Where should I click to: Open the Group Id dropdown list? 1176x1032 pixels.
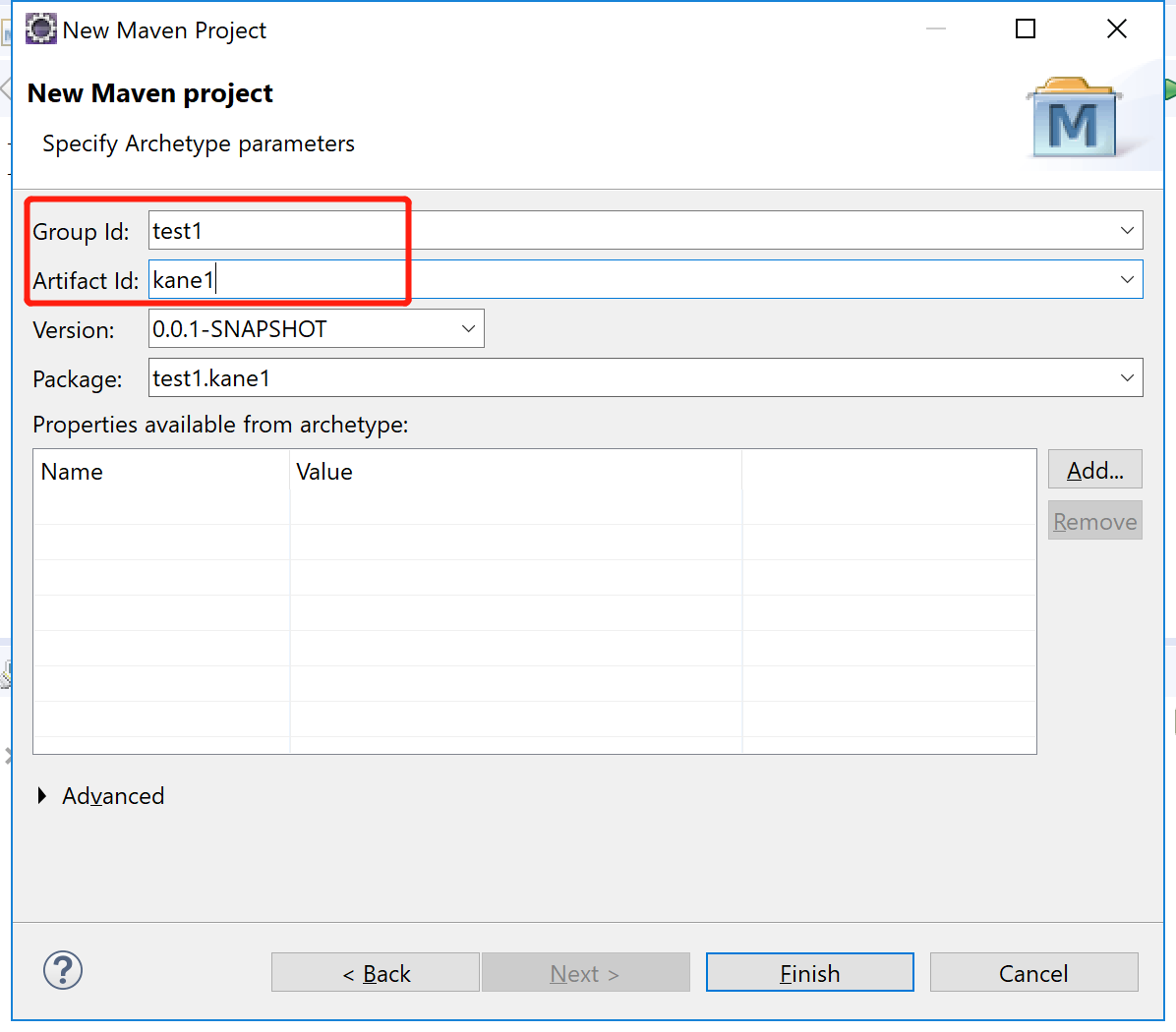1127,231
